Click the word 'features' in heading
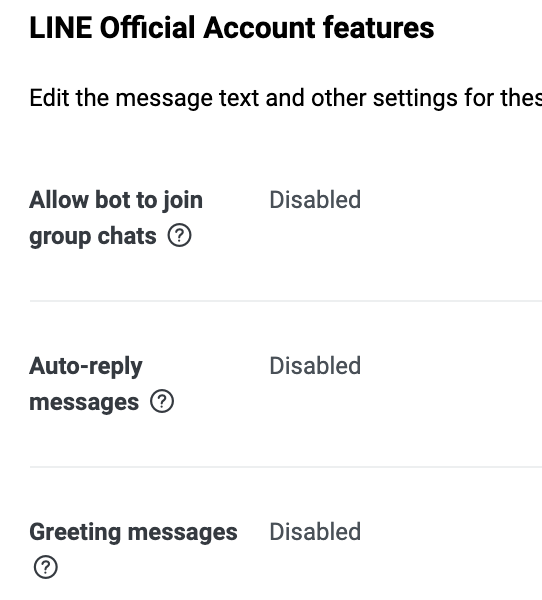Viewport: 542px width, 600px height. tap(379, 28)
